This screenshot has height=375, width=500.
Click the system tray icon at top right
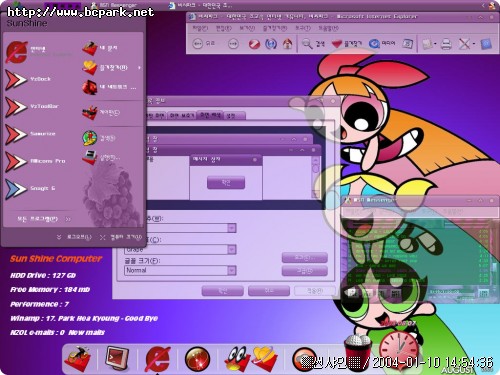[x=493, y=5]
